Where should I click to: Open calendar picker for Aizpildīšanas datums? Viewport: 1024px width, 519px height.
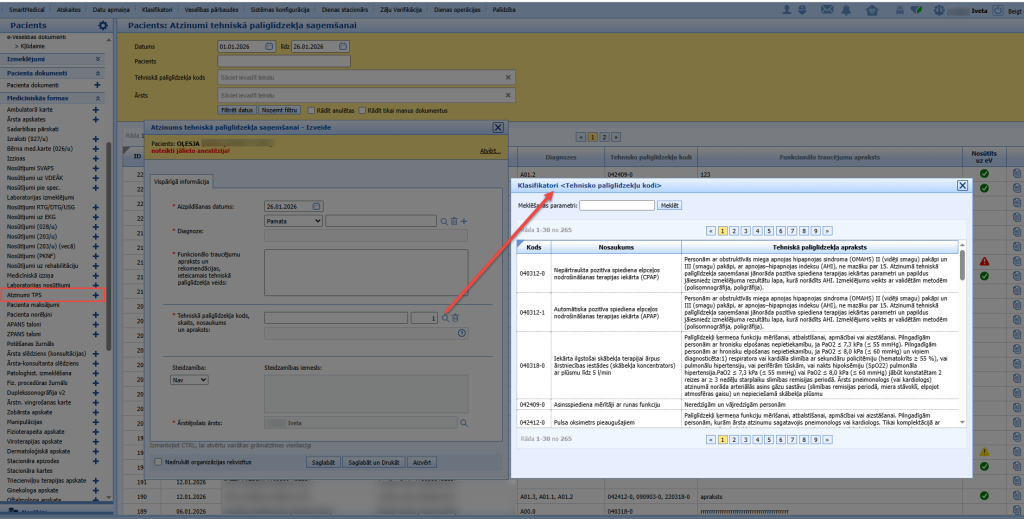tap(316, 206)
